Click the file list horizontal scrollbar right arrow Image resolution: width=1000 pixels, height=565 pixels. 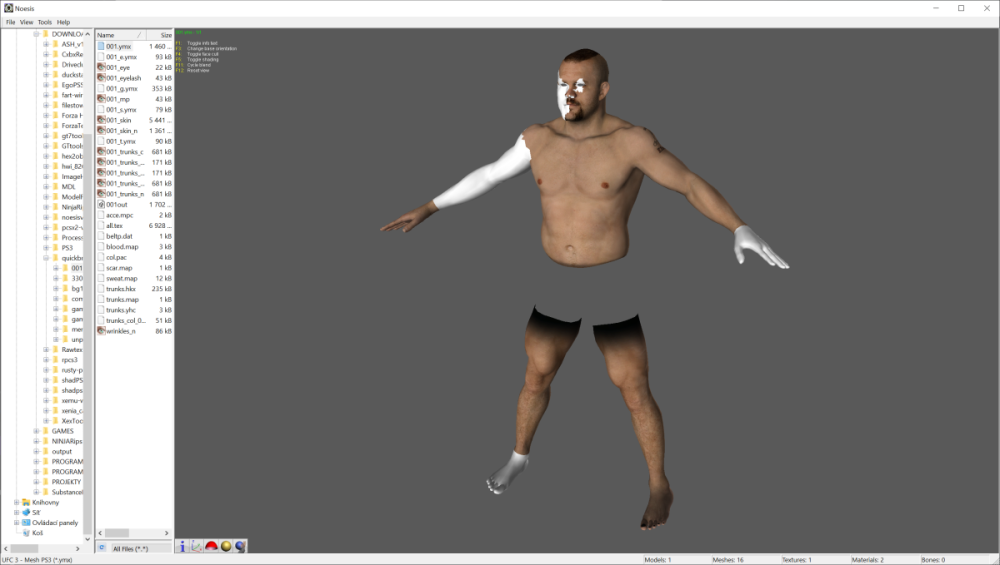coord(167,533)
